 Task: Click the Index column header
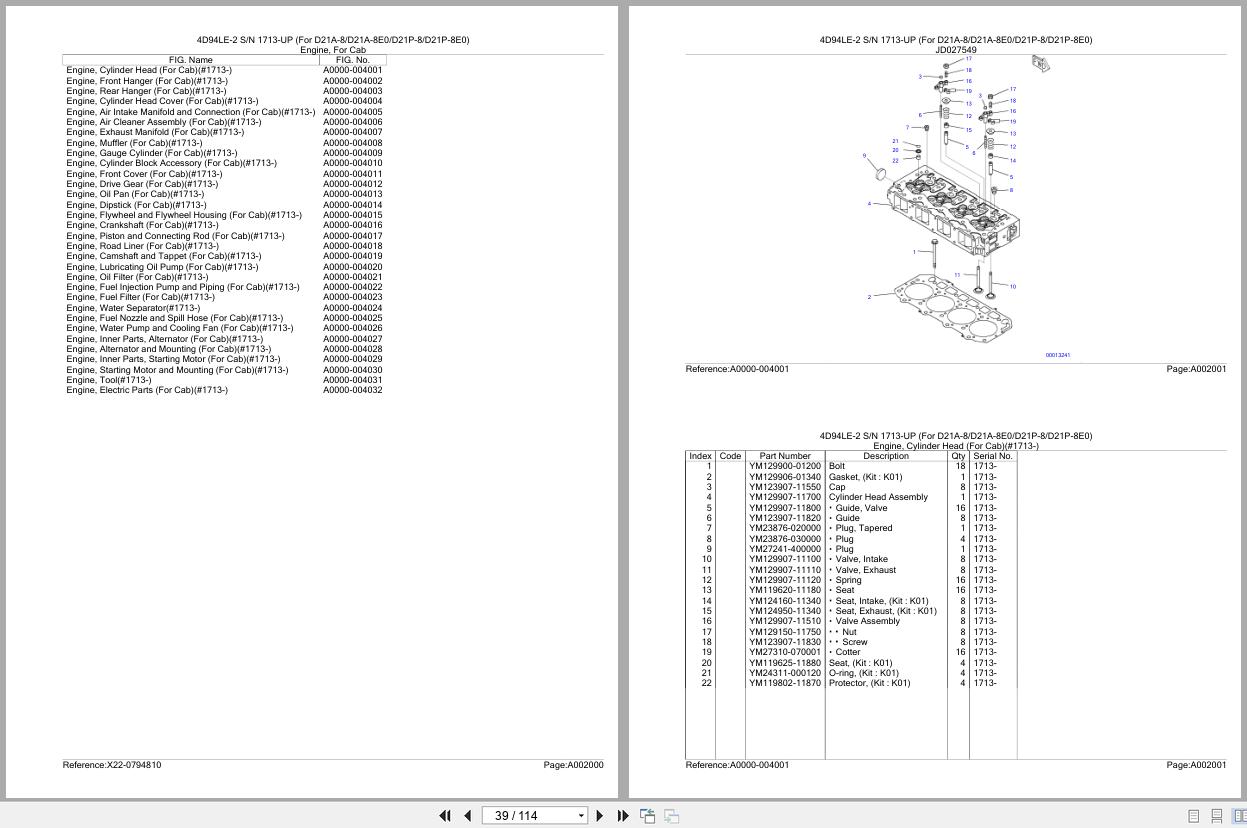[x=700, y=456]
